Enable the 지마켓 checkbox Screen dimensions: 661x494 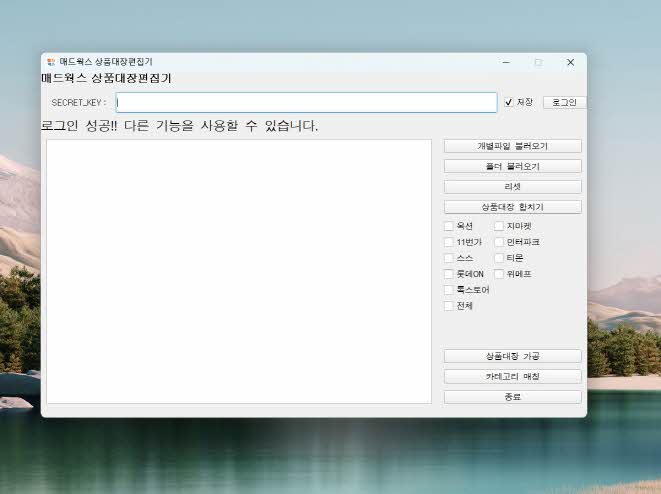[x=499, y=226]
